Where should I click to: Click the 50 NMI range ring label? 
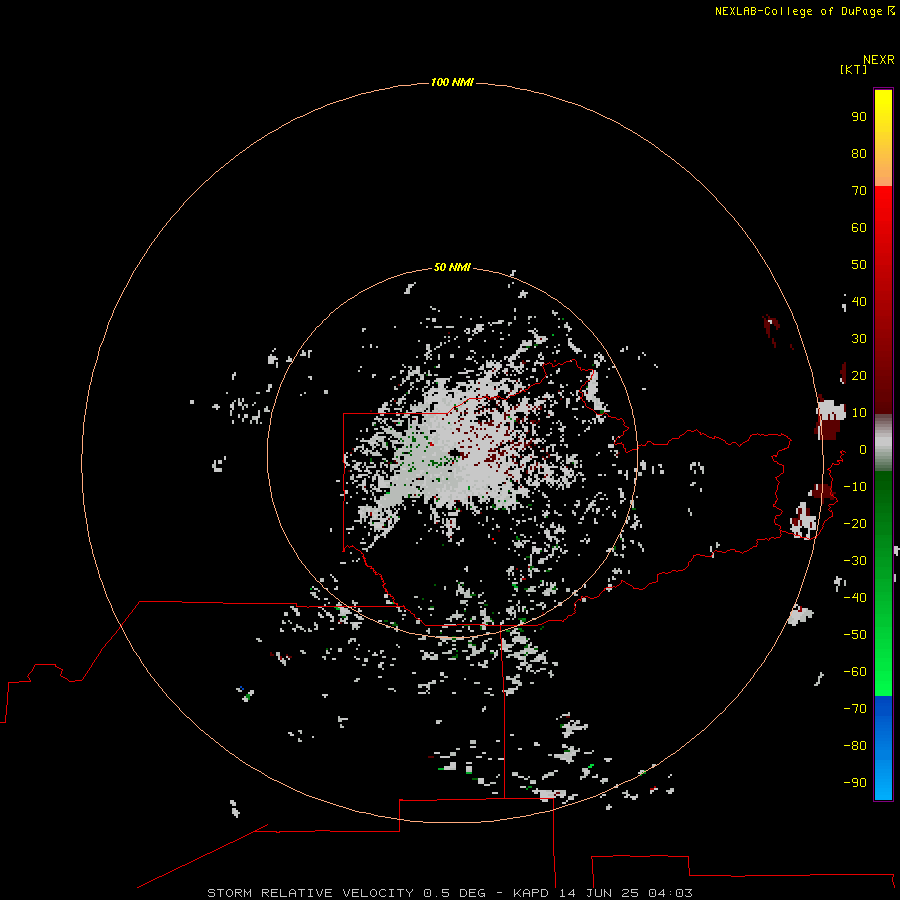(x=452, y=267)
